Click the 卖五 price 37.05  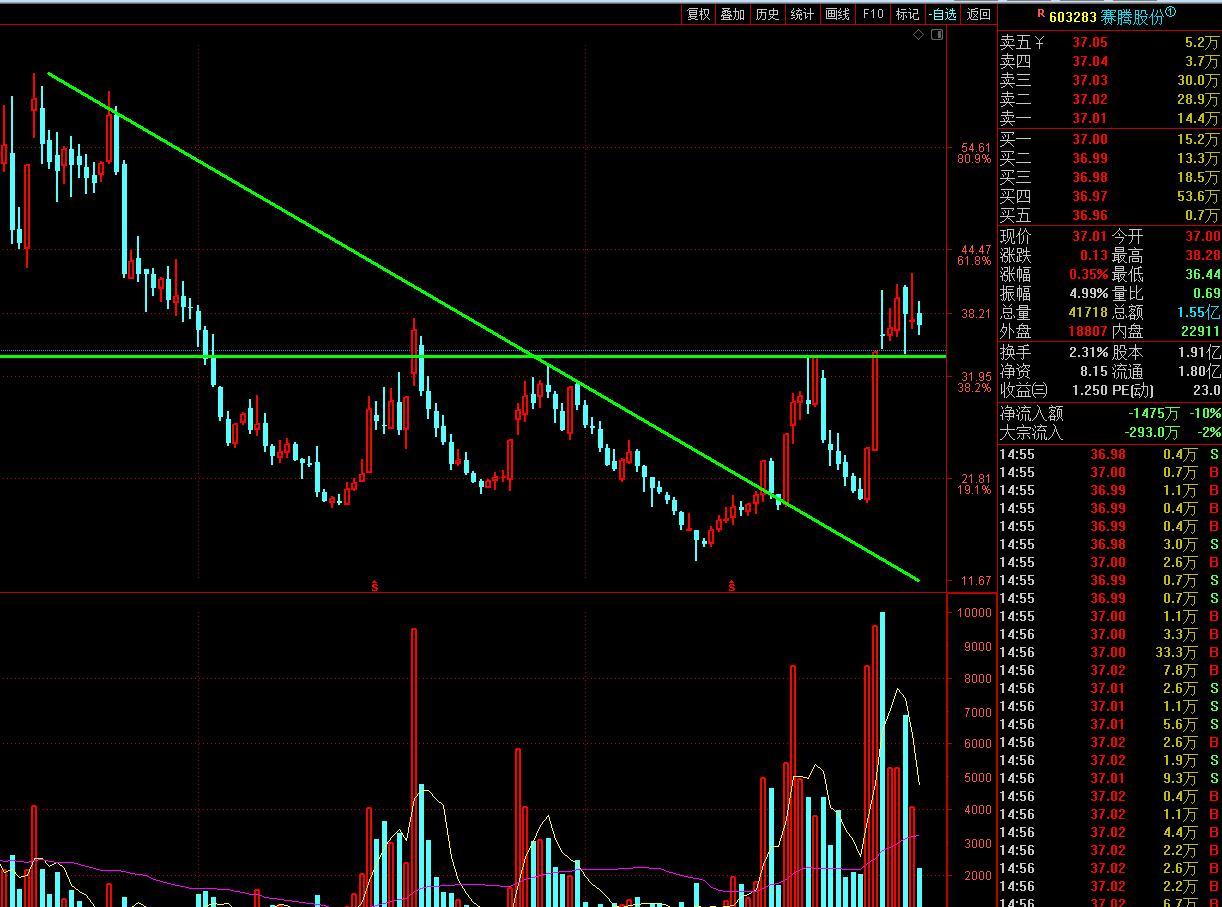click(x=1090, y=42)
